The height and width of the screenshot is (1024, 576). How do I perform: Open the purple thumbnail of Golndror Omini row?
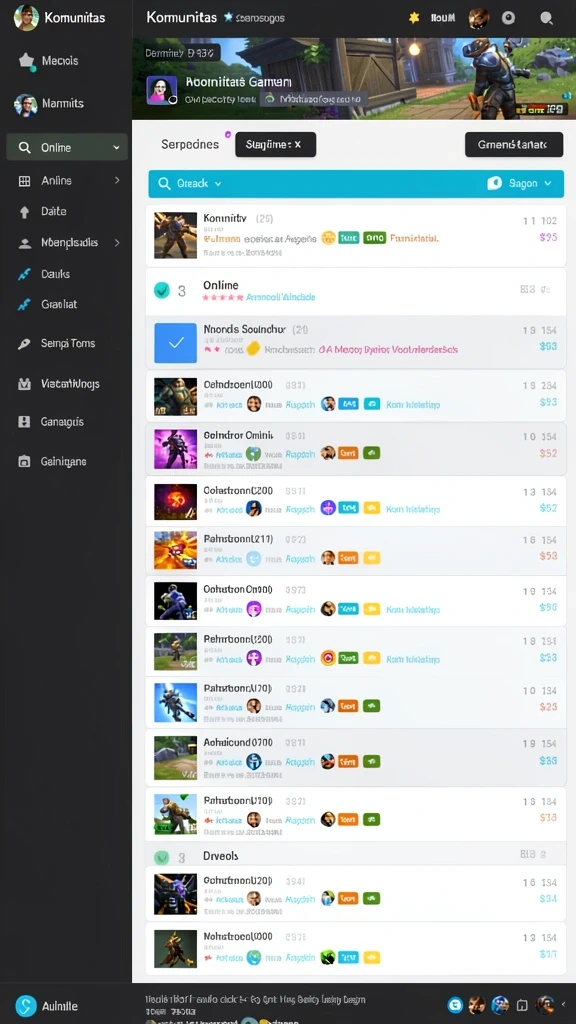[x=175, y=449]
